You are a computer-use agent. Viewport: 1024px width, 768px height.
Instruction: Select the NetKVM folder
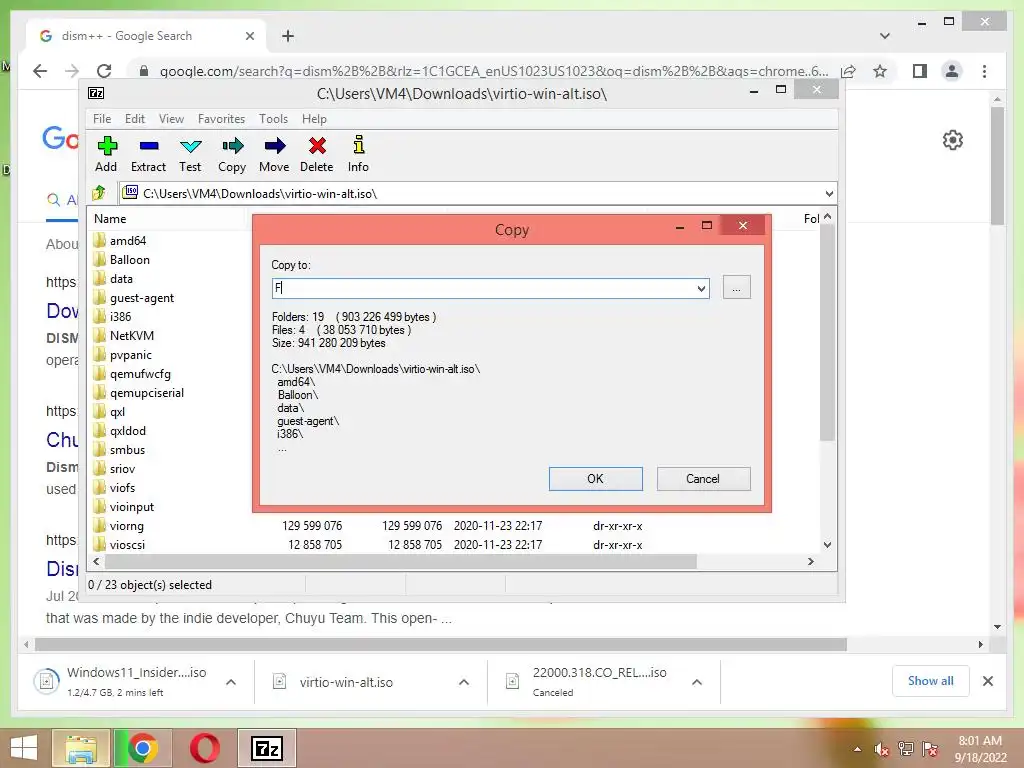[x=132, y=336]
